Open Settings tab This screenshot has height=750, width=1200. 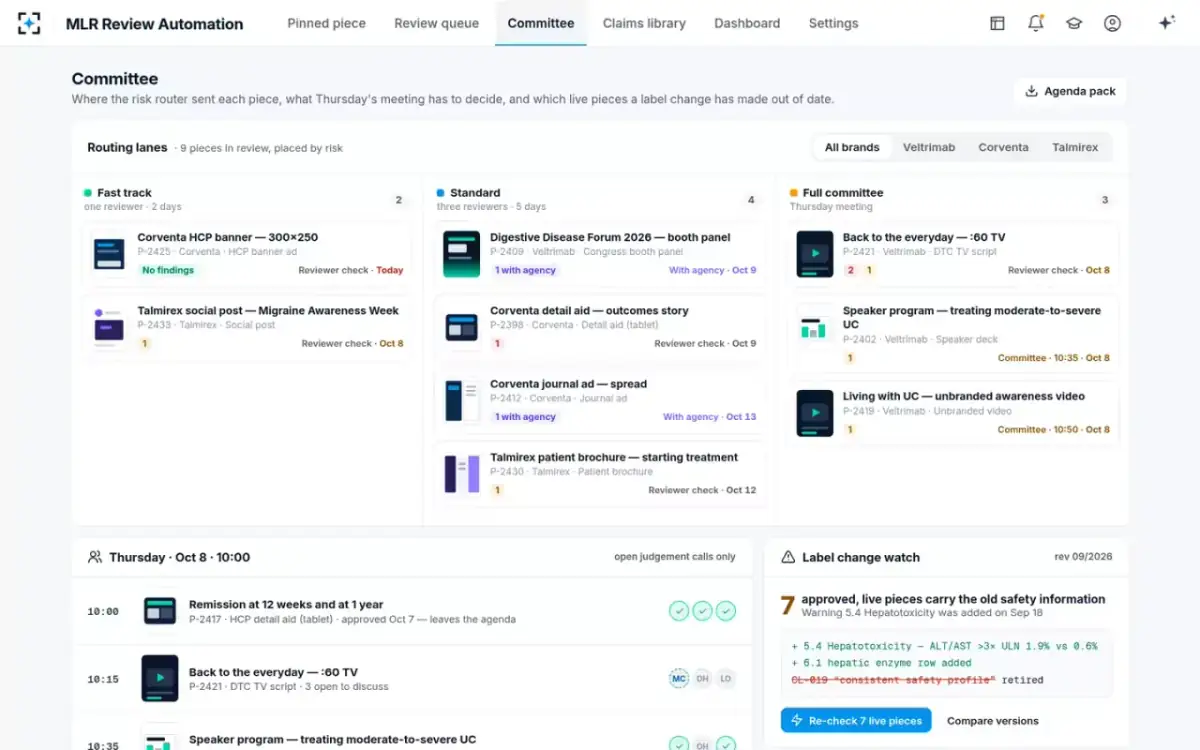click(x=833, y=23)
